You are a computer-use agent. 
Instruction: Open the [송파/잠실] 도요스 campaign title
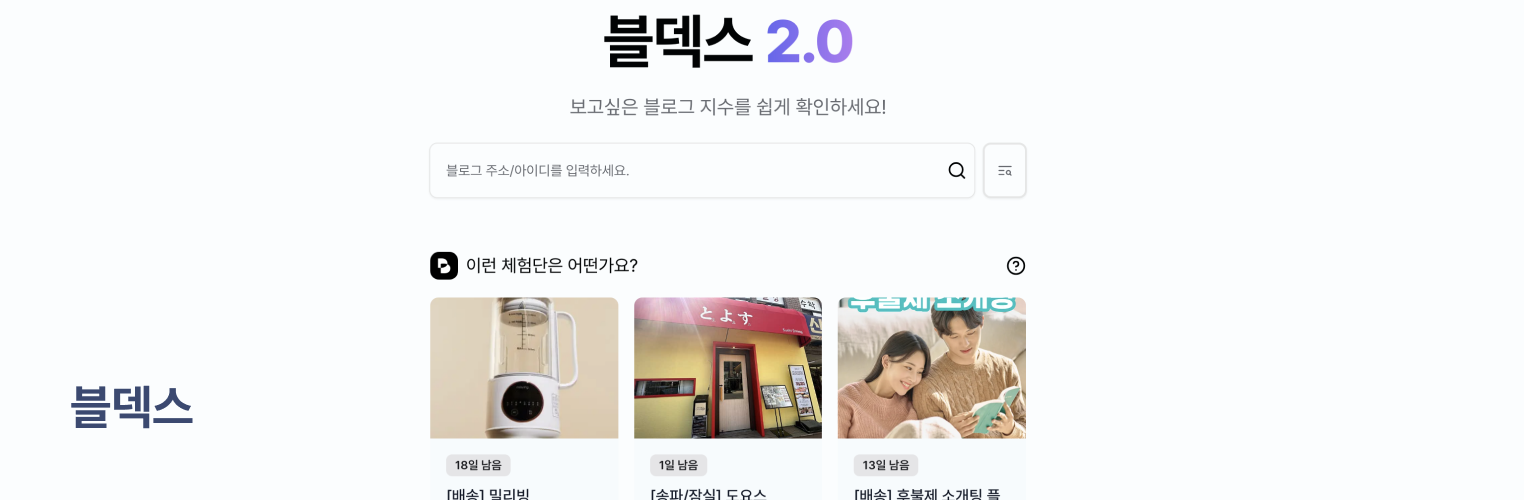[x=708, y=494]
